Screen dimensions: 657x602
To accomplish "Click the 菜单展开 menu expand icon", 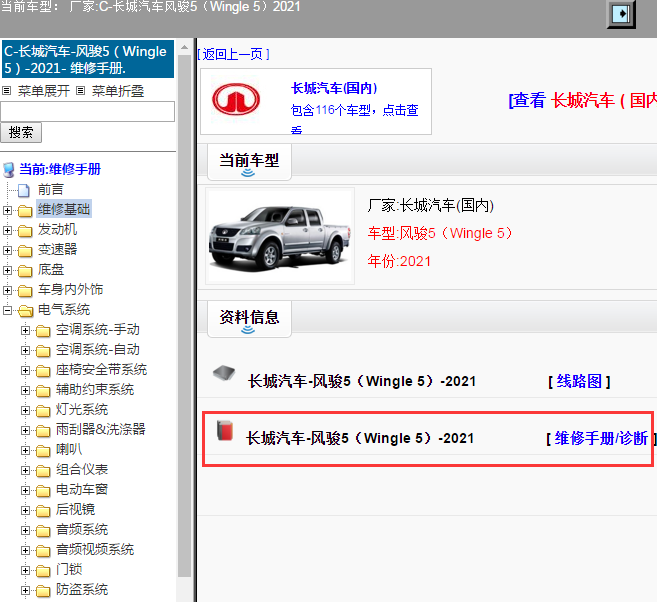I will [x=7, y=90].
